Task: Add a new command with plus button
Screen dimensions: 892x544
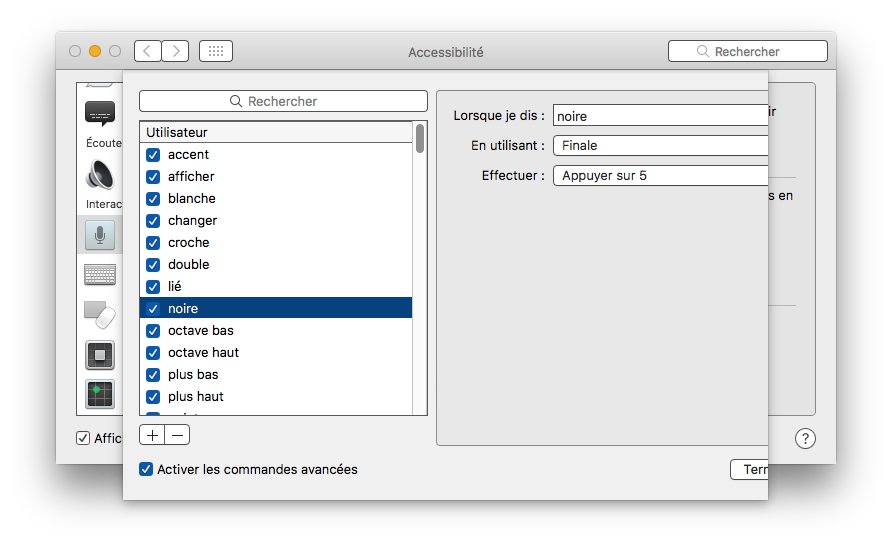Action: tap(152, 435)
